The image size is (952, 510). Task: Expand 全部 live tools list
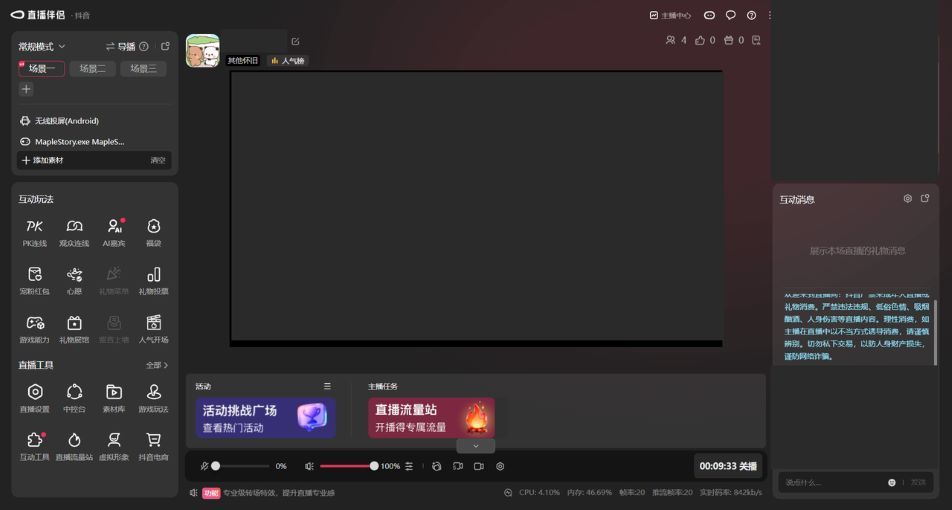click(157, 365)
